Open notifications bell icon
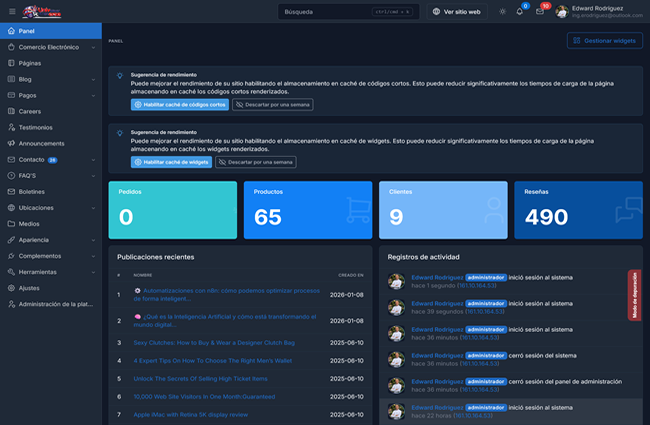 [x=519, y=12]
